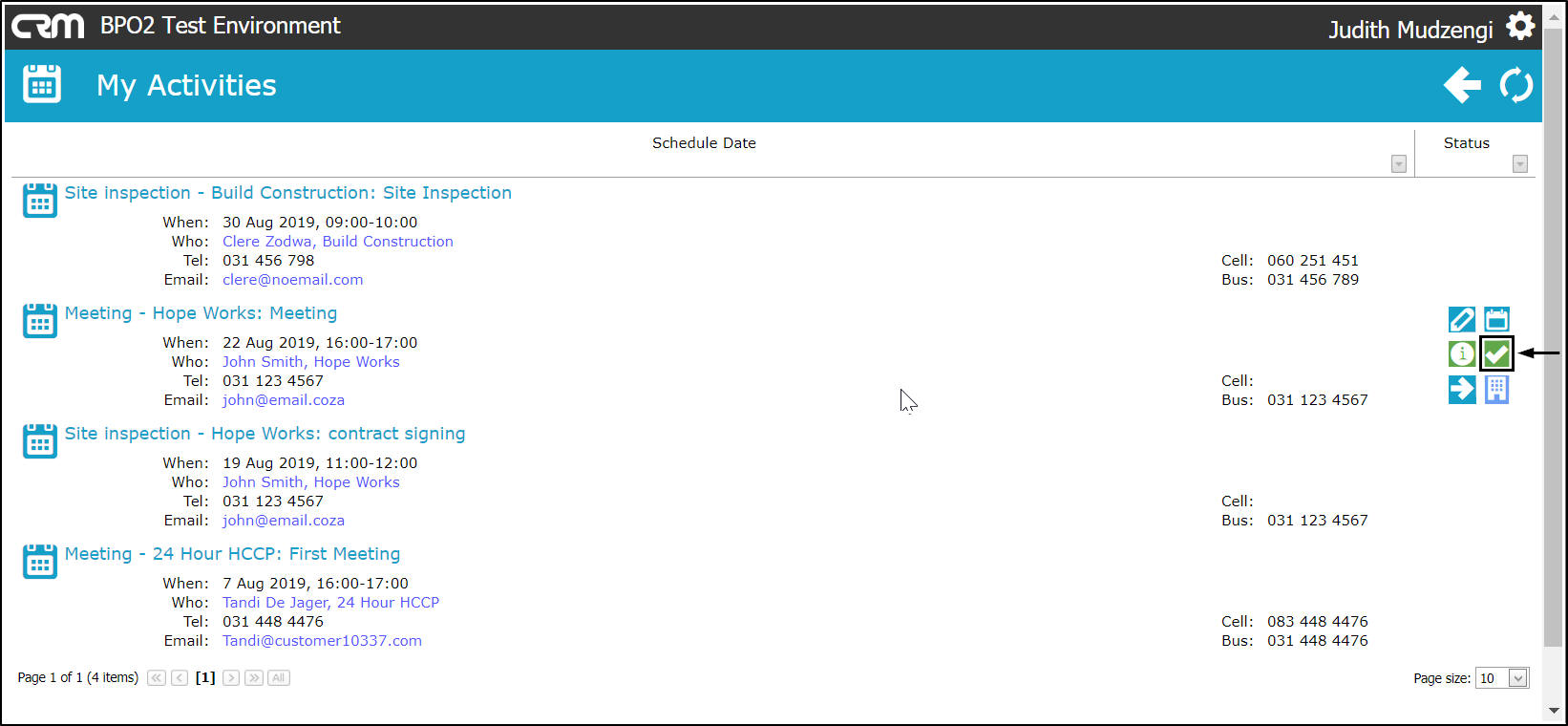Screen dimensions: 1568x726
Task: Sort by Status column header
Action: point(1466,143)
